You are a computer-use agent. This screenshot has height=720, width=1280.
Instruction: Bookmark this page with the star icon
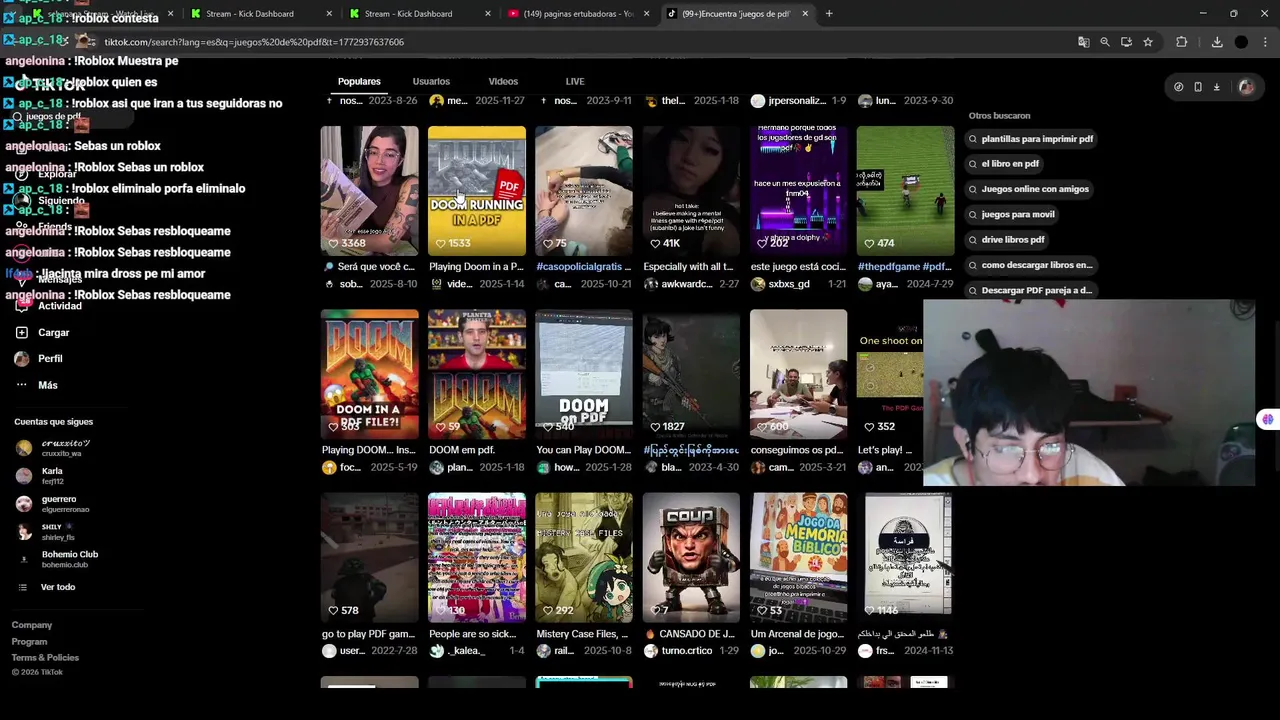coord(1148,42)
